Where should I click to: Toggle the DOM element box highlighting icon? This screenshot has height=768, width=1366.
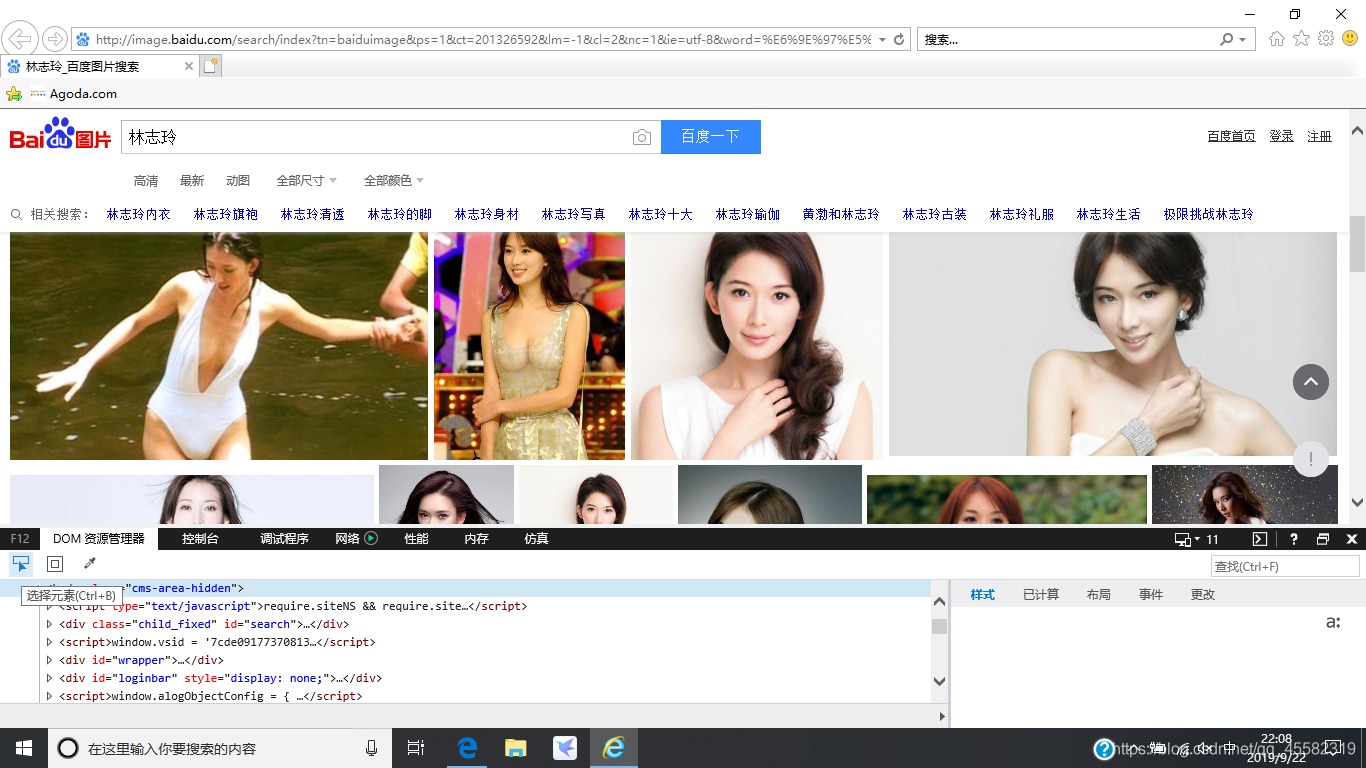(55, 564)
